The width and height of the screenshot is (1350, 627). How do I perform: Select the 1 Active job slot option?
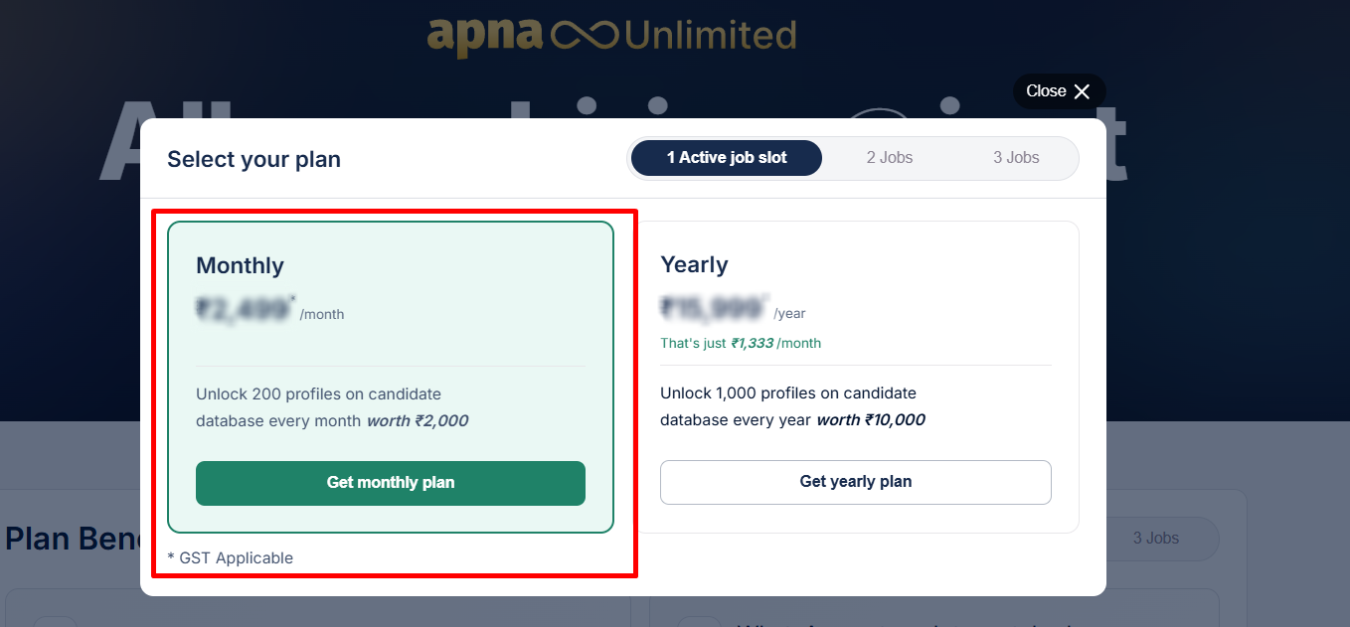[x=727, y=158]
